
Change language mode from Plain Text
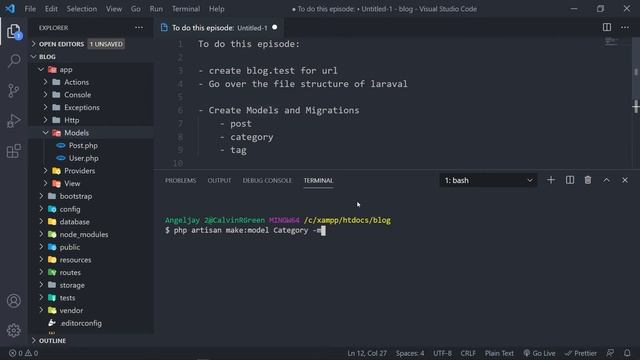point(499,353)
